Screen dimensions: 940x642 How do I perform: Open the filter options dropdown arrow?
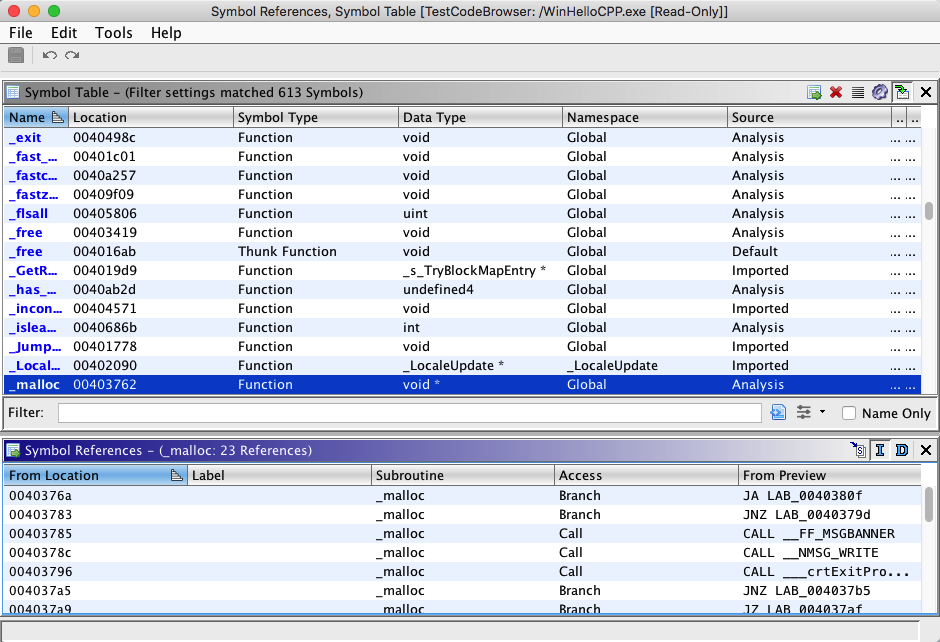(822, 413)
